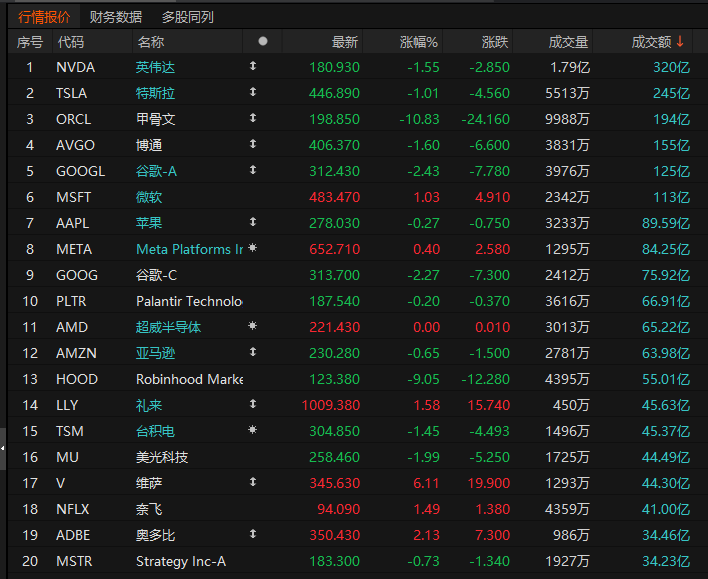Click the star marker icon in TSM row
This screenshot has height=579, width=708.
[x=253, y=430]
